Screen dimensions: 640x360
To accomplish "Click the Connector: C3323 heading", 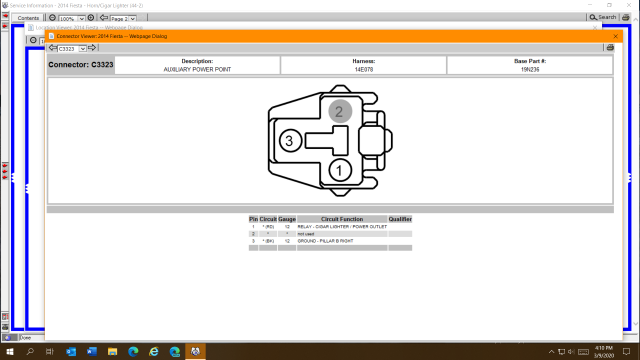I will pyautogui.click(x=81, y=65).
